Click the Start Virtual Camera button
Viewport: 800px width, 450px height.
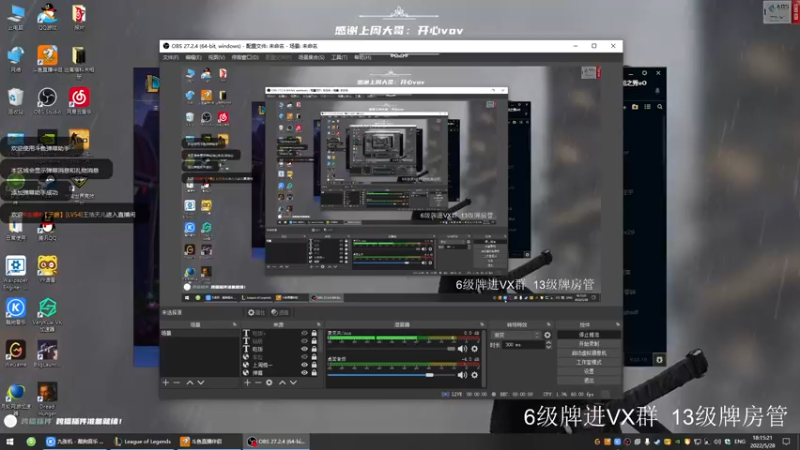pyautogui.click(x=589, y=353)
